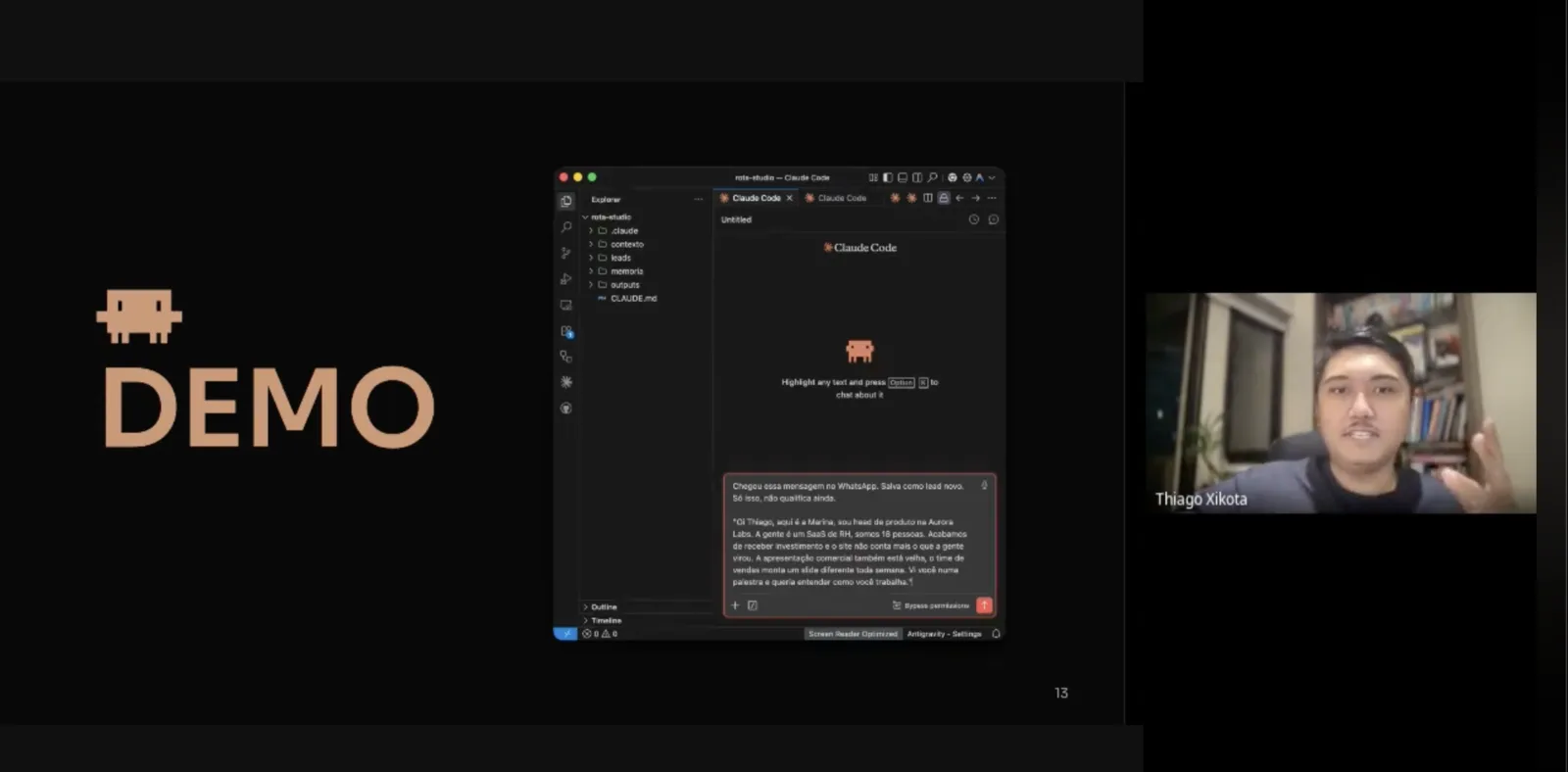Toggle the lock editor group icon
The height and width of the screenshot is (772, 1568).
pos(944,198)
